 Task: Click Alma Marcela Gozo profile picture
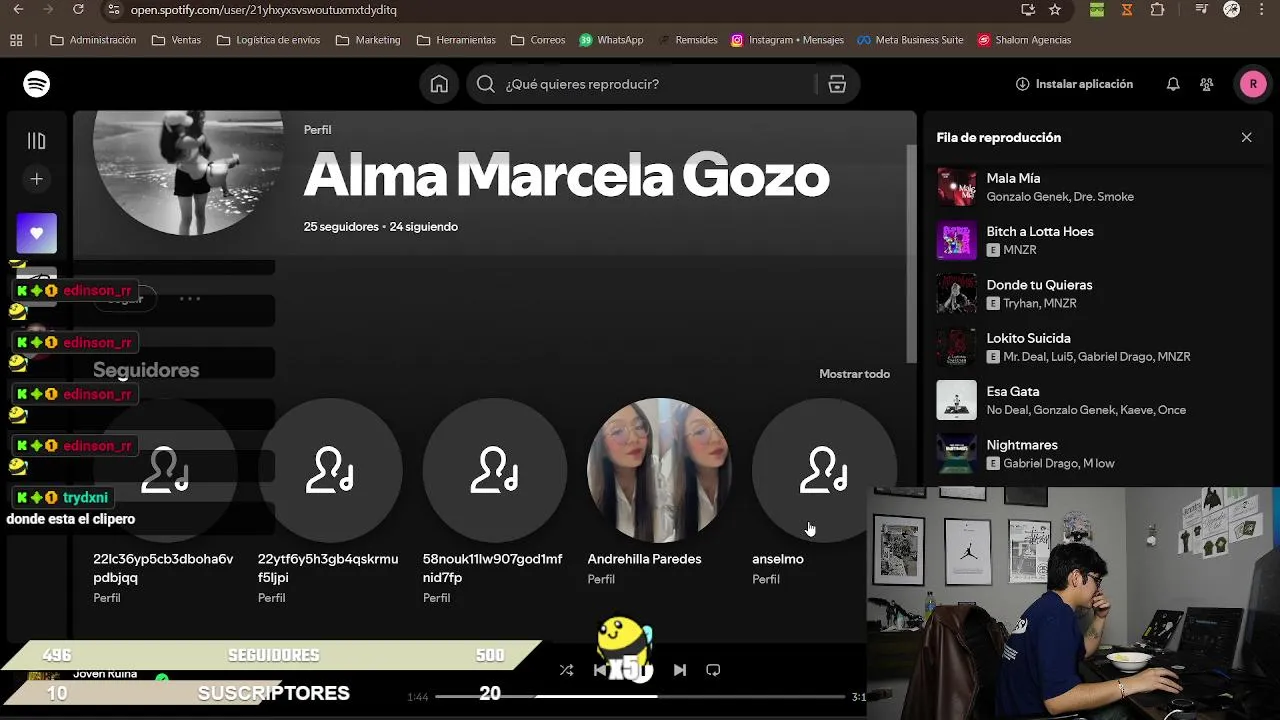click(188, 172)
